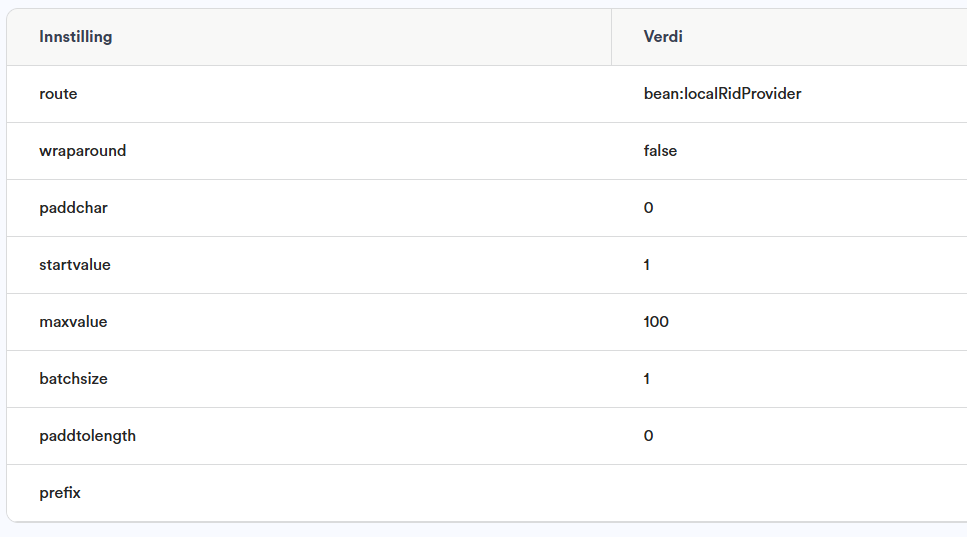Click the Innstilling column header
Viewport: 967px width, 537px height.
(x=76, y=37)
